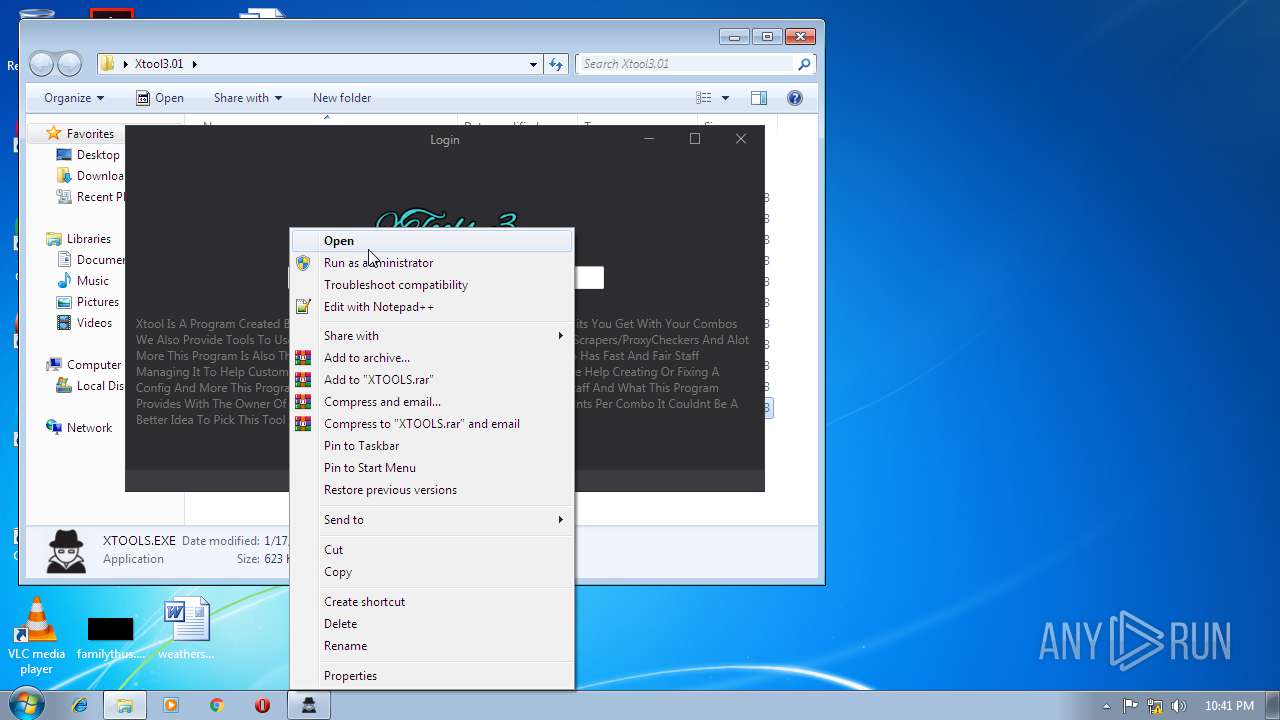Click the Explorer Back arrow button
Screen dimensions: 1280x720
pos(41,64)
